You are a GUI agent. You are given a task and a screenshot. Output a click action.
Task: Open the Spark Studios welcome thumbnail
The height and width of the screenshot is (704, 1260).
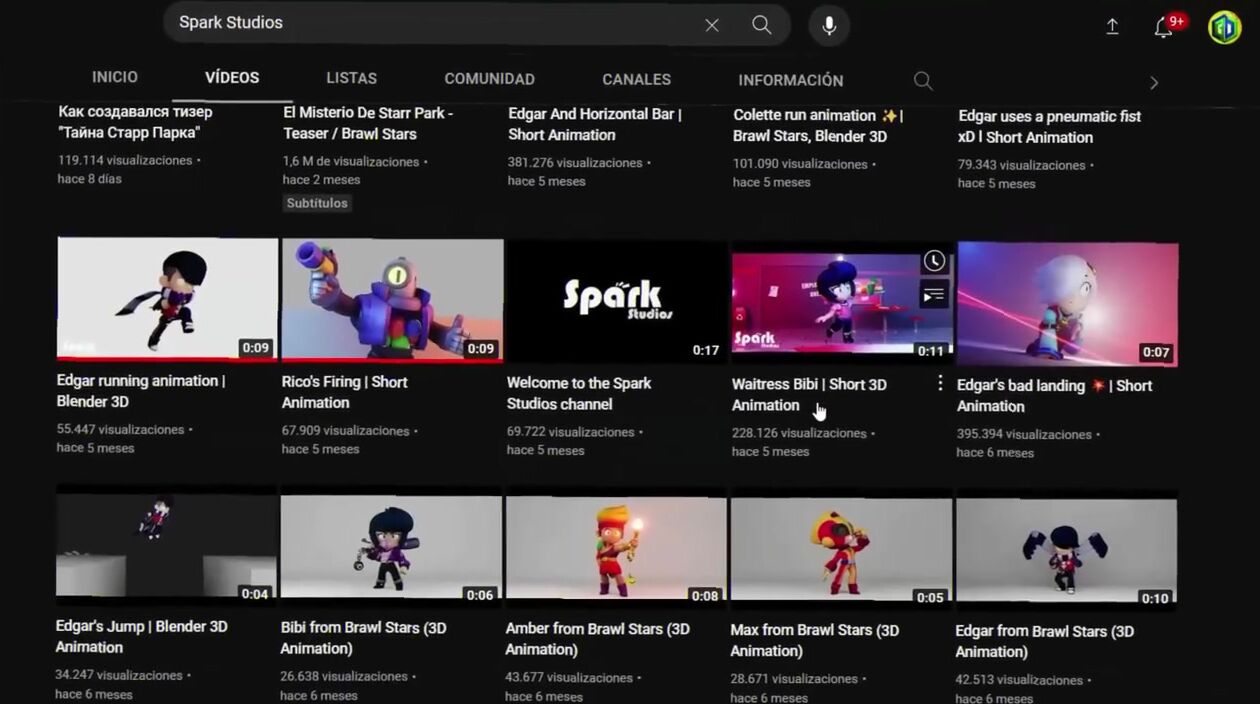point(617,301)
